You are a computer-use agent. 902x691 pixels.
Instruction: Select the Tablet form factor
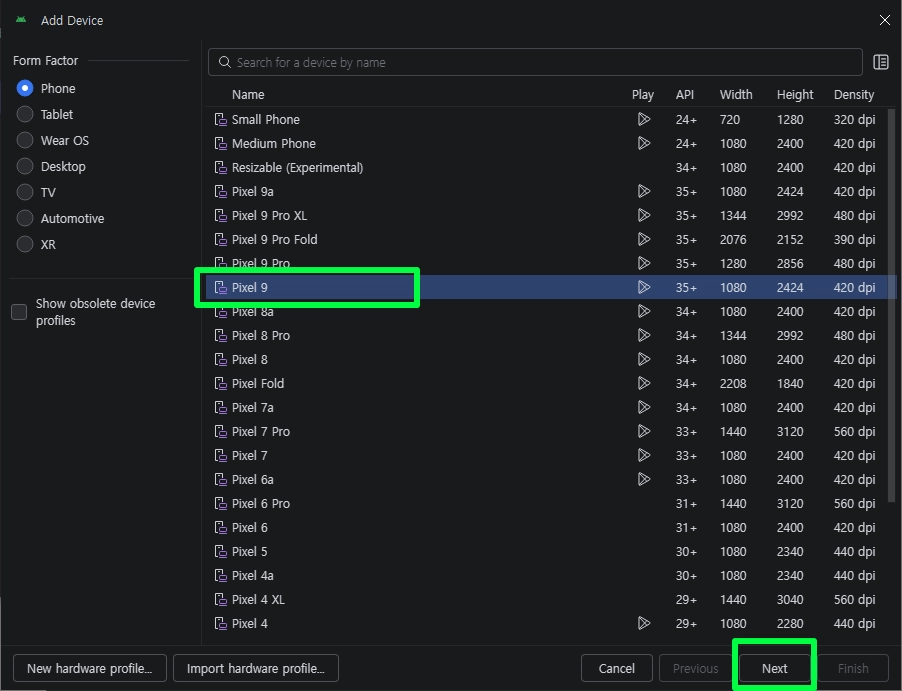(x=25, y=114)
